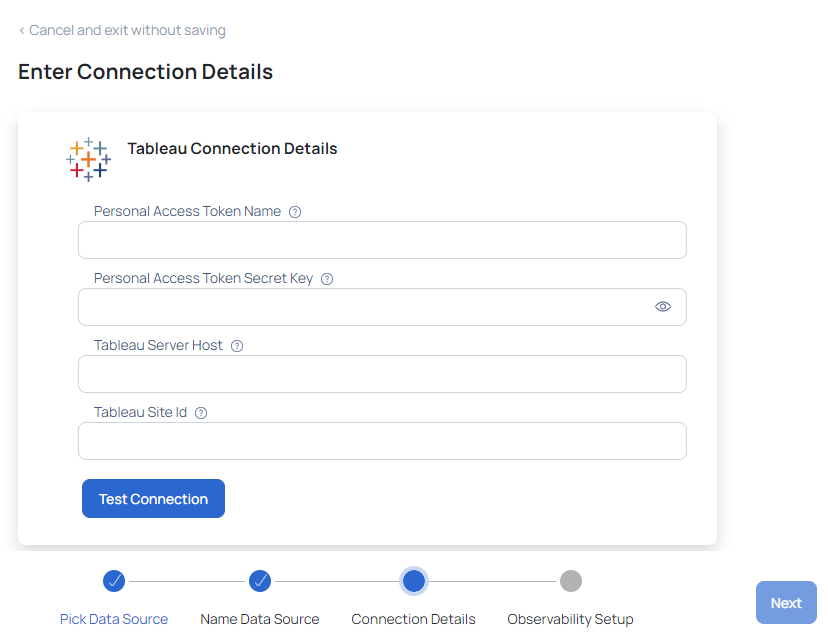Focus the Personal Access Token Name field
828x643 pixels.
[x=382, y=240]
